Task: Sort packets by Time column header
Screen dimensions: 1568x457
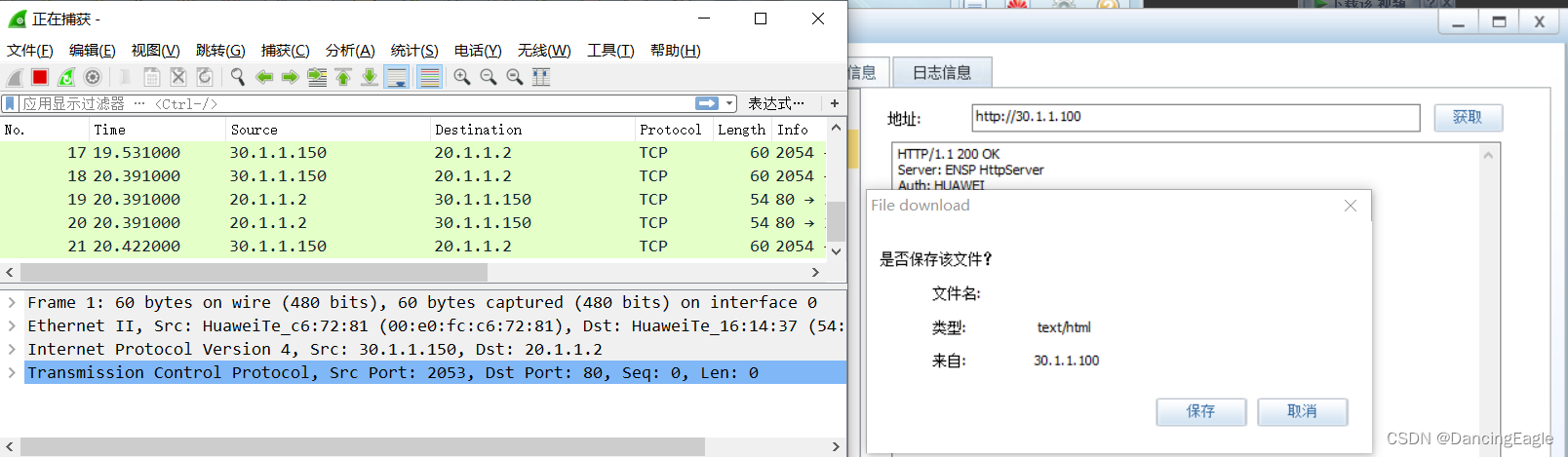Action: [x=157, y=130]
